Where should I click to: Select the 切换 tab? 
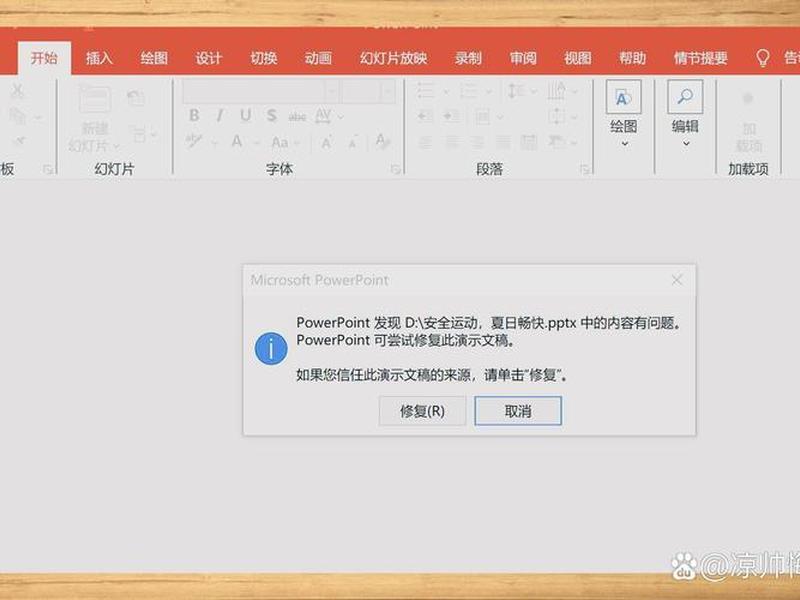click(x=264, y=58)
